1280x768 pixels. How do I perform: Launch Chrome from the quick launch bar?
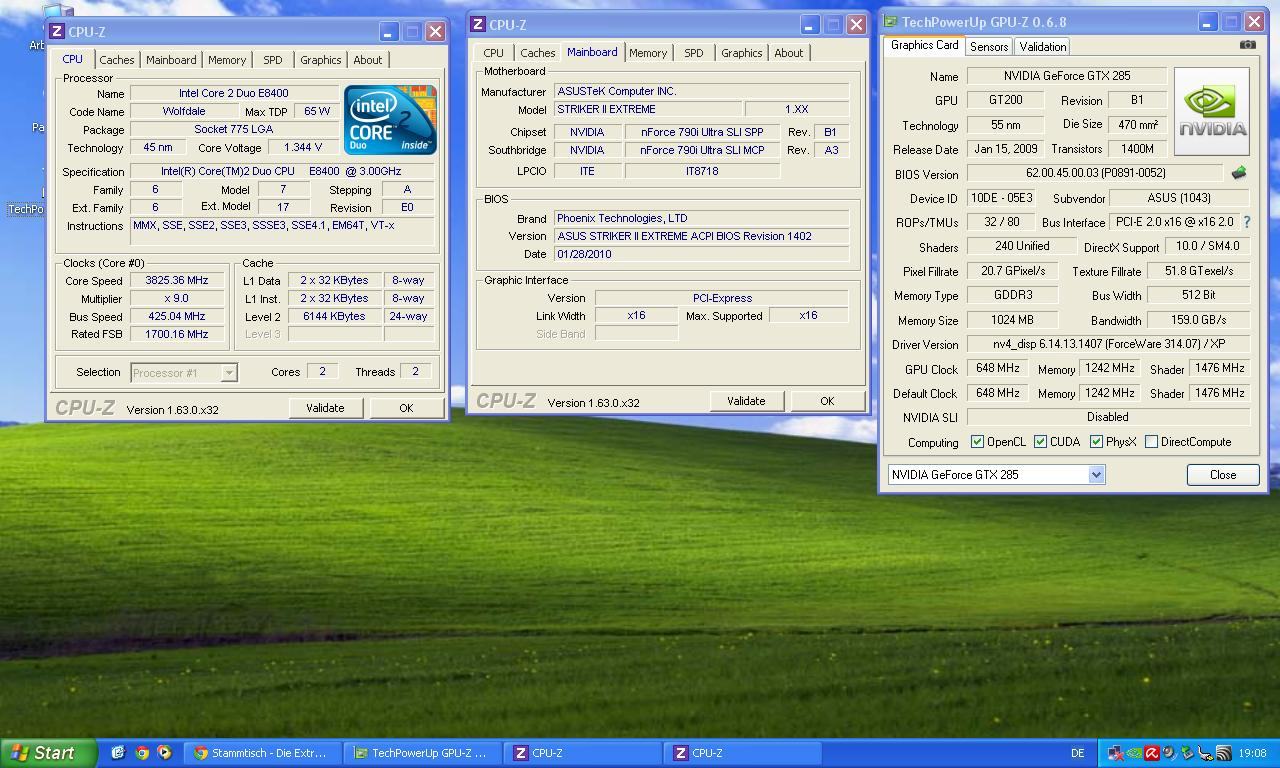[142, 753]
